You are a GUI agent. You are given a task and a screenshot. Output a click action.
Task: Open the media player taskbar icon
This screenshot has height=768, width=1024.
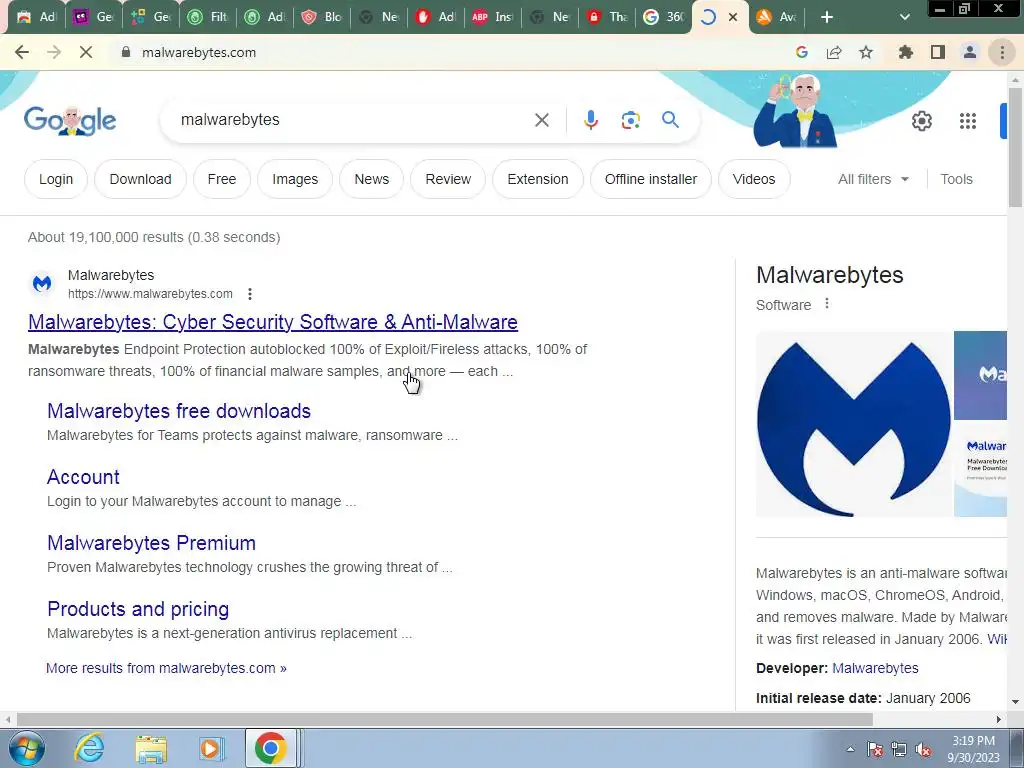(211, 748)
